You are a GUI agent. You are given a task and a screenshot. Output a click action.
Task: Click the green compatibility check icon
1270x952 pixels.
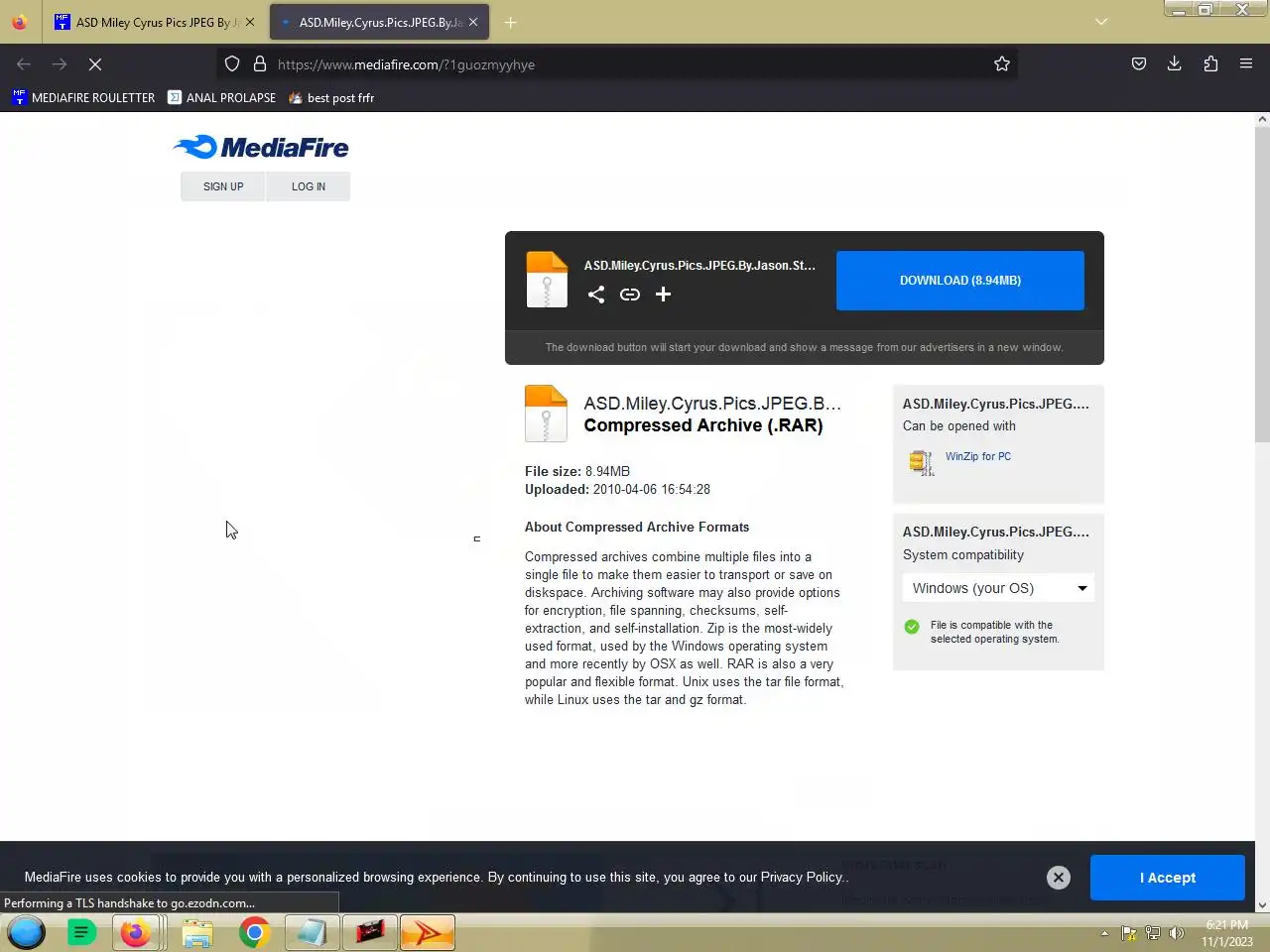(x=912, y=627)
